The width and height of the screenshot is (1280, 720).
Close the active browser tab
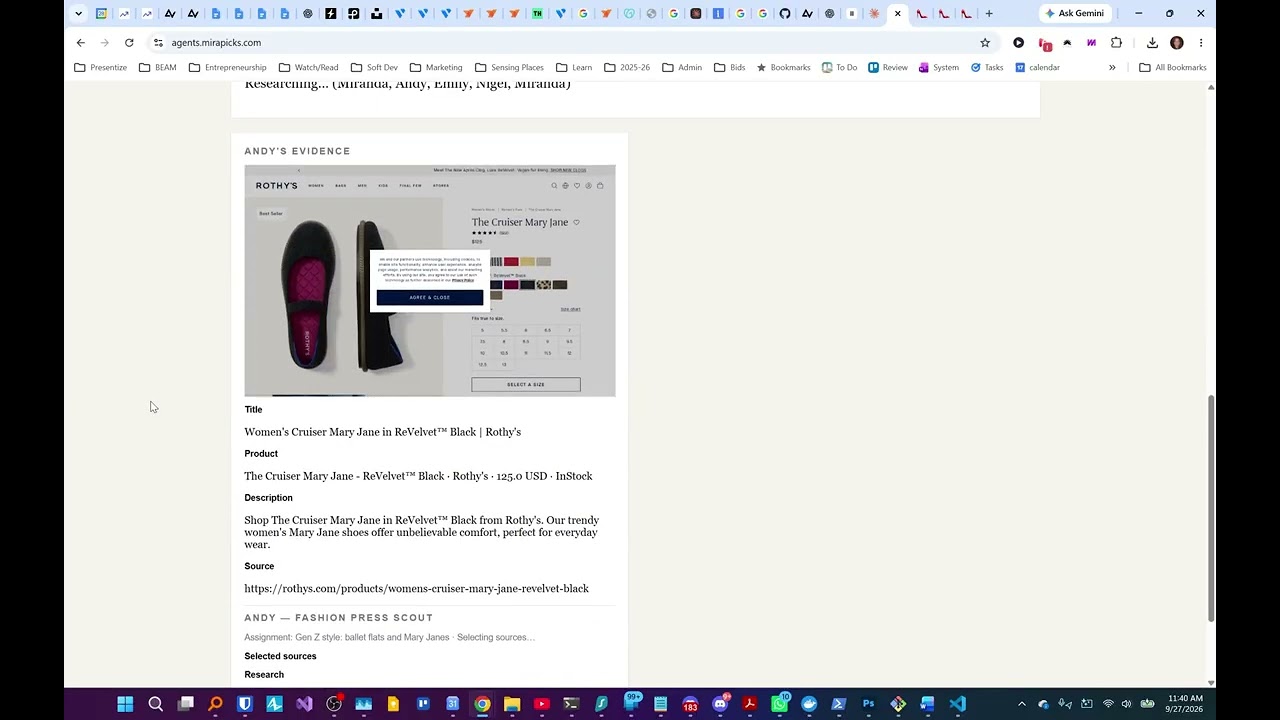click(x=897, y=14)
